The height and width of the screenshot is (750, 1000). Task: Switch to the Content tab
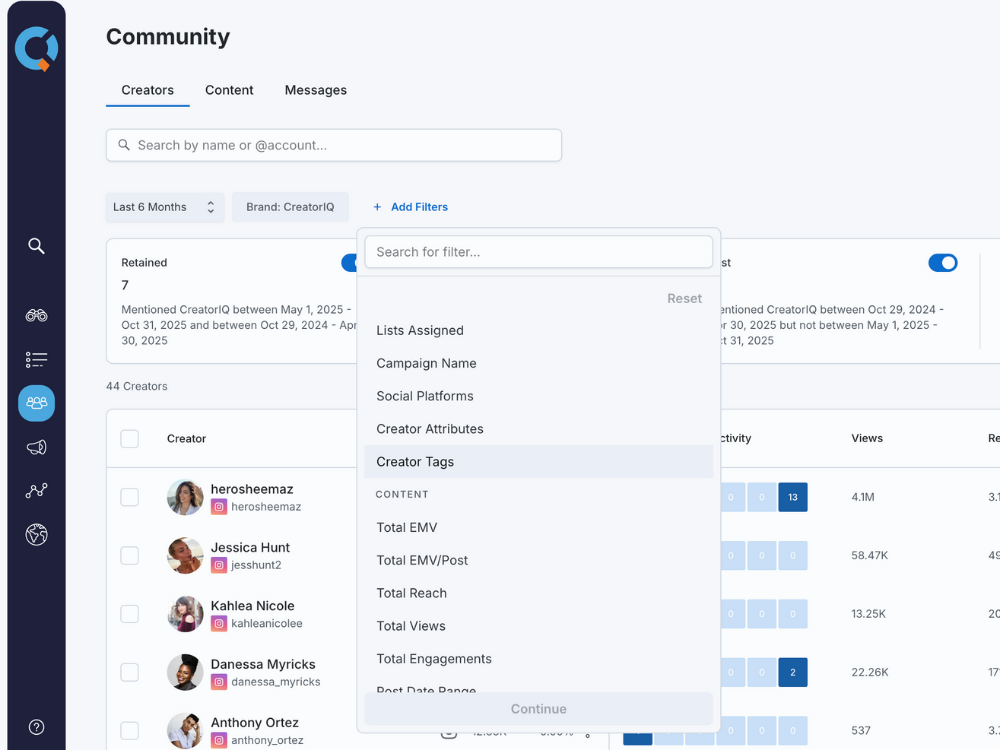point(229,90)
